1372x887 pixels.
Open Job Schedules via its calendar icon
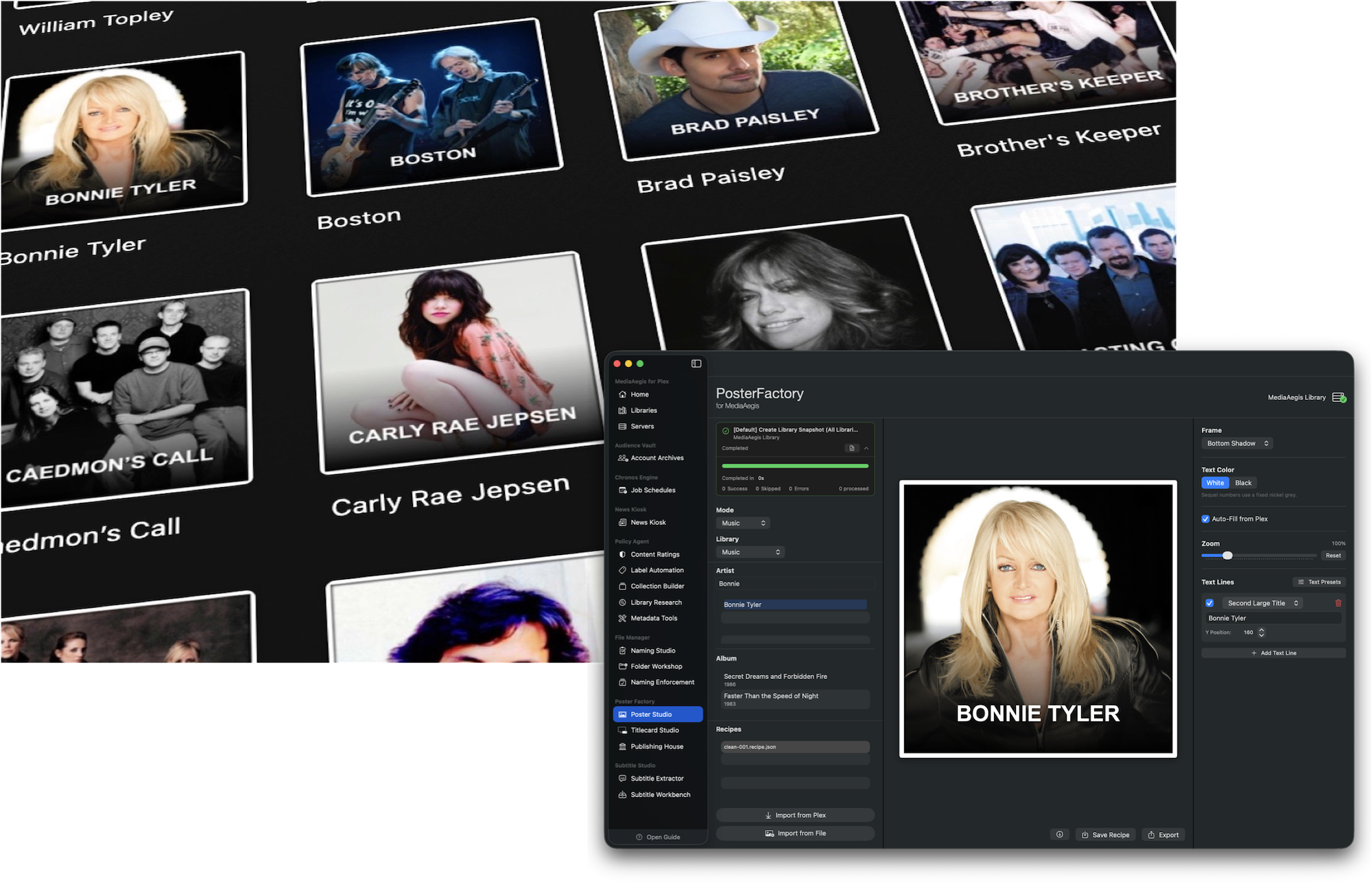622,490
